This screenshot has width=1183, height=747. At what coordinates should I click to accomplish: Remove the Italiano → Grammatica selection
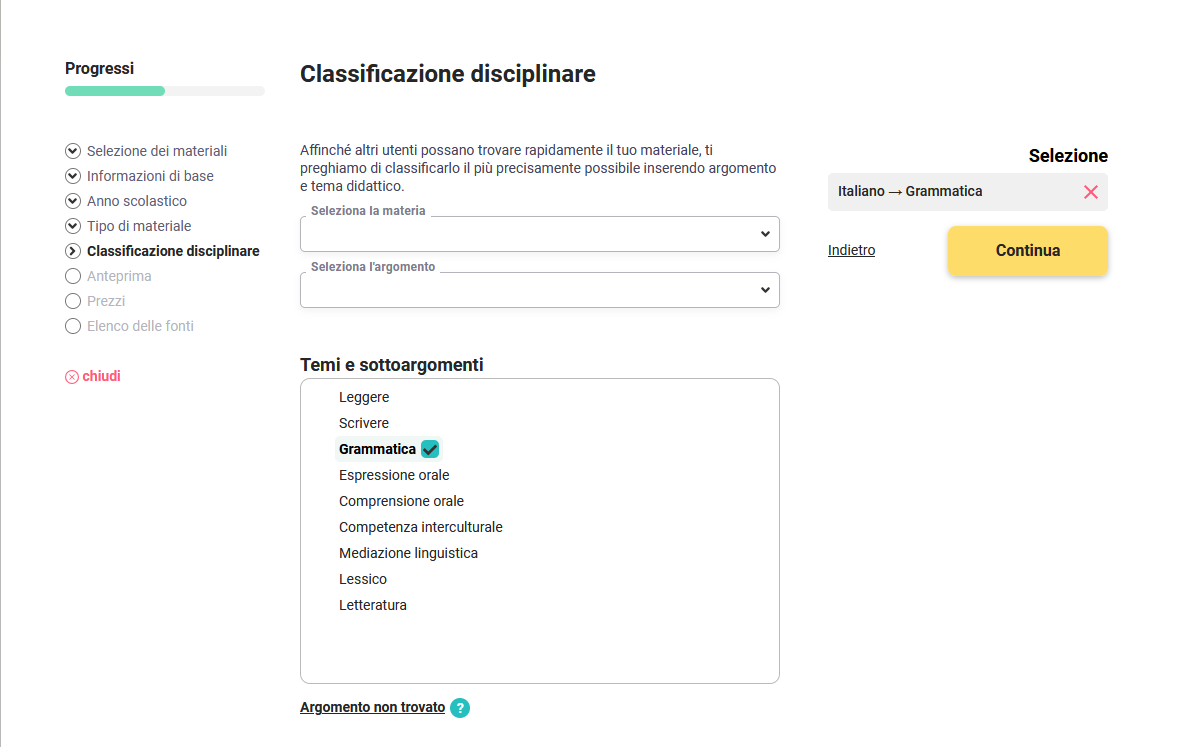(1090, 192)
